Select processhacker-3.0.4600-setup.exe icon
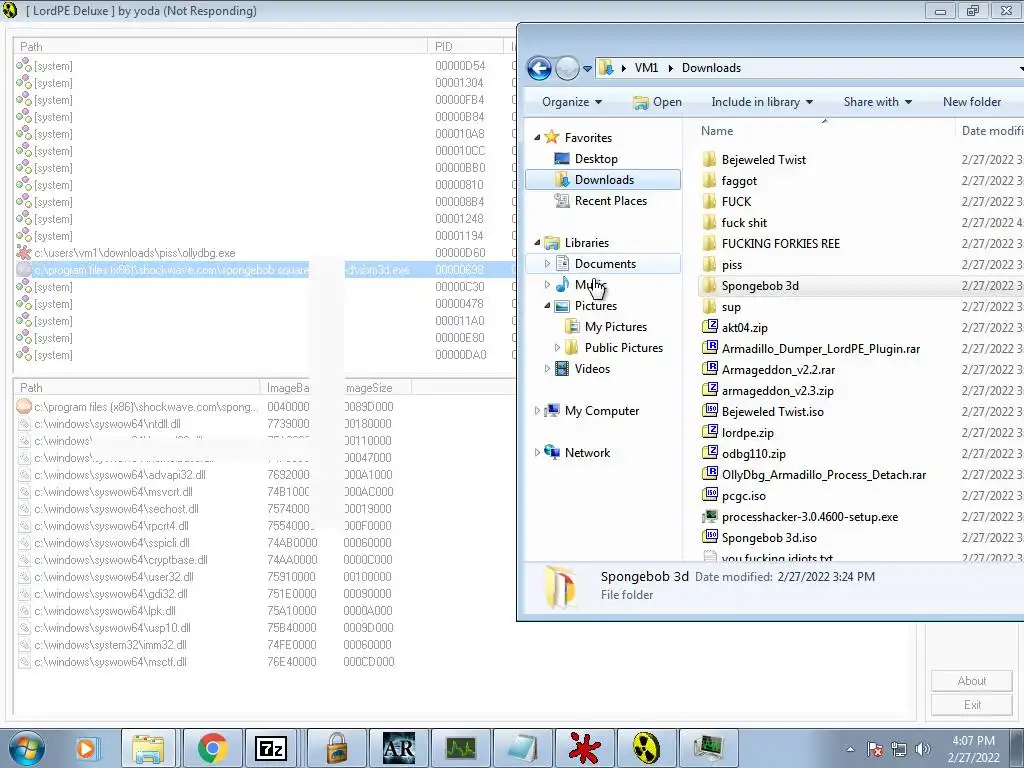Viewport: 1024px width, 768px height. click(709, 517)
